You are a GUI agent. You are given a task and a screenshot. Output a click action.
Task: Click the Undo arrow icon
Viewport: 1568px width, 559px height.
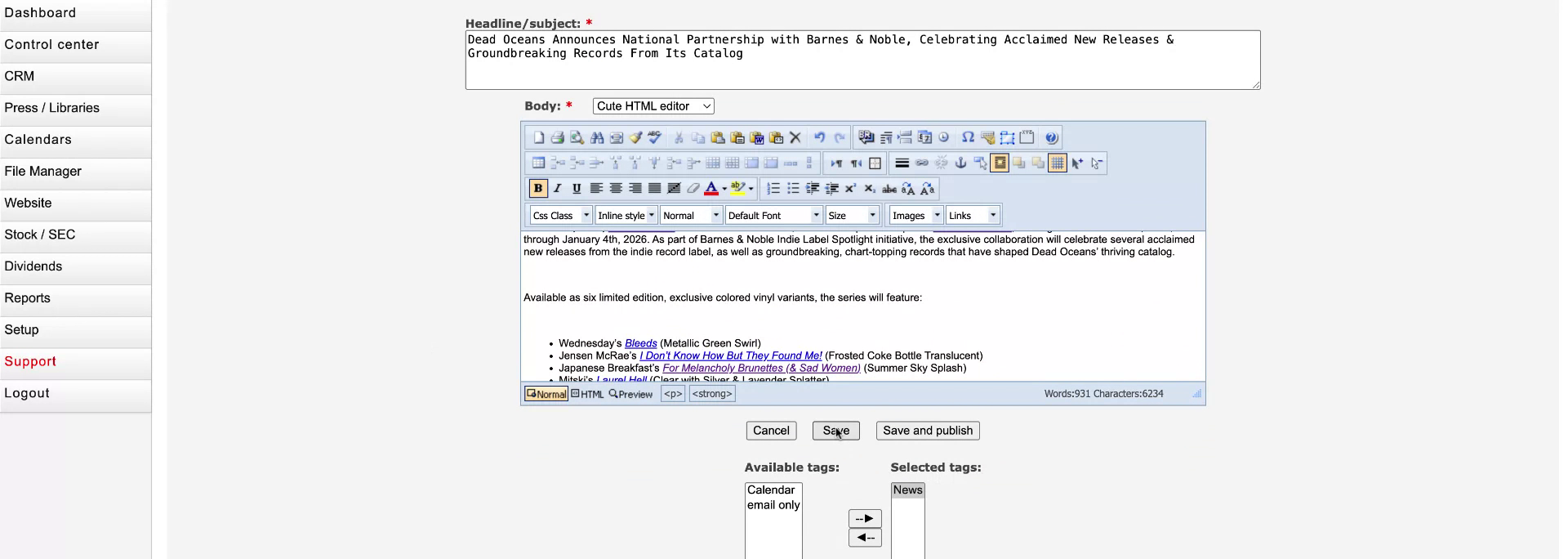tap(819, 137)
